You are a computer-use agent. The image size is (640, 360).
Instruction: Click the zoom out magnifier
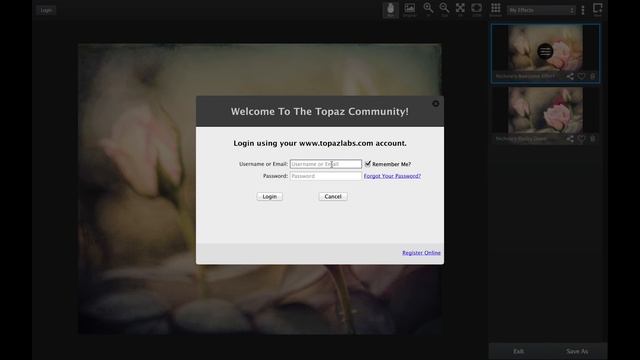pos(444,9)
